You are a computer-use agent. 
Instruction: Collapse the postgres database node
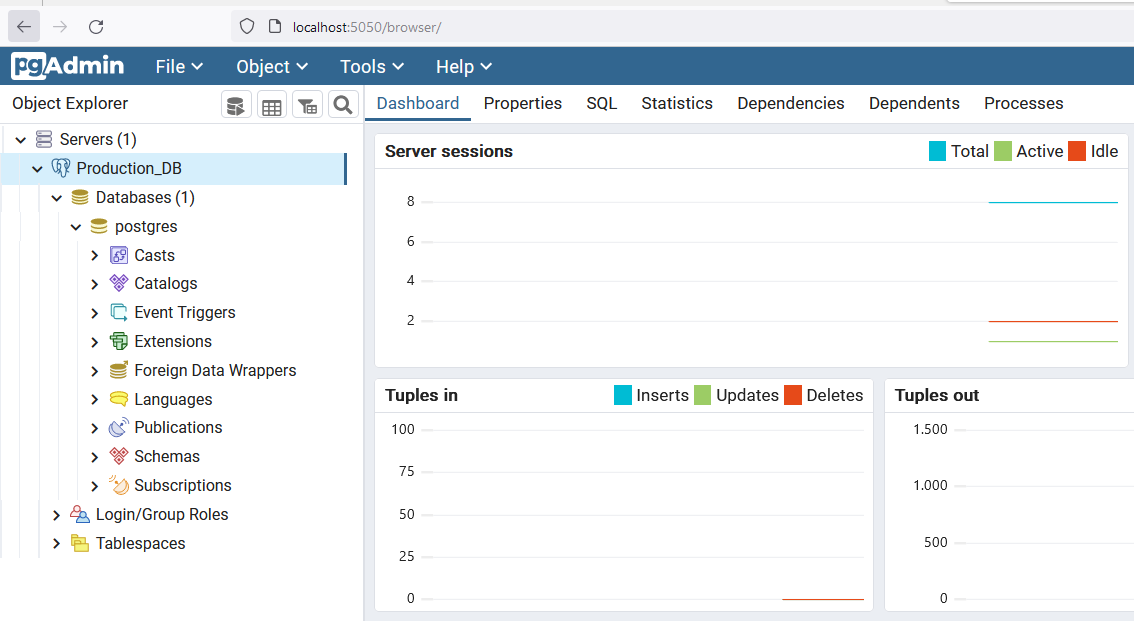point(76,227)
